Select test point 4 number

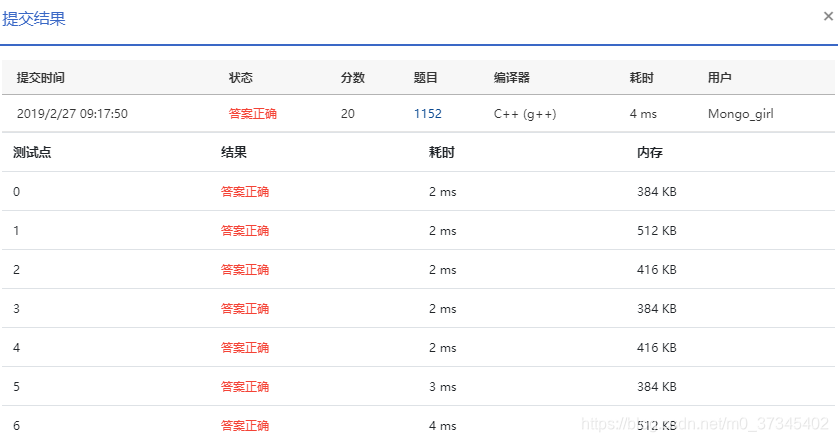point(17,348)
